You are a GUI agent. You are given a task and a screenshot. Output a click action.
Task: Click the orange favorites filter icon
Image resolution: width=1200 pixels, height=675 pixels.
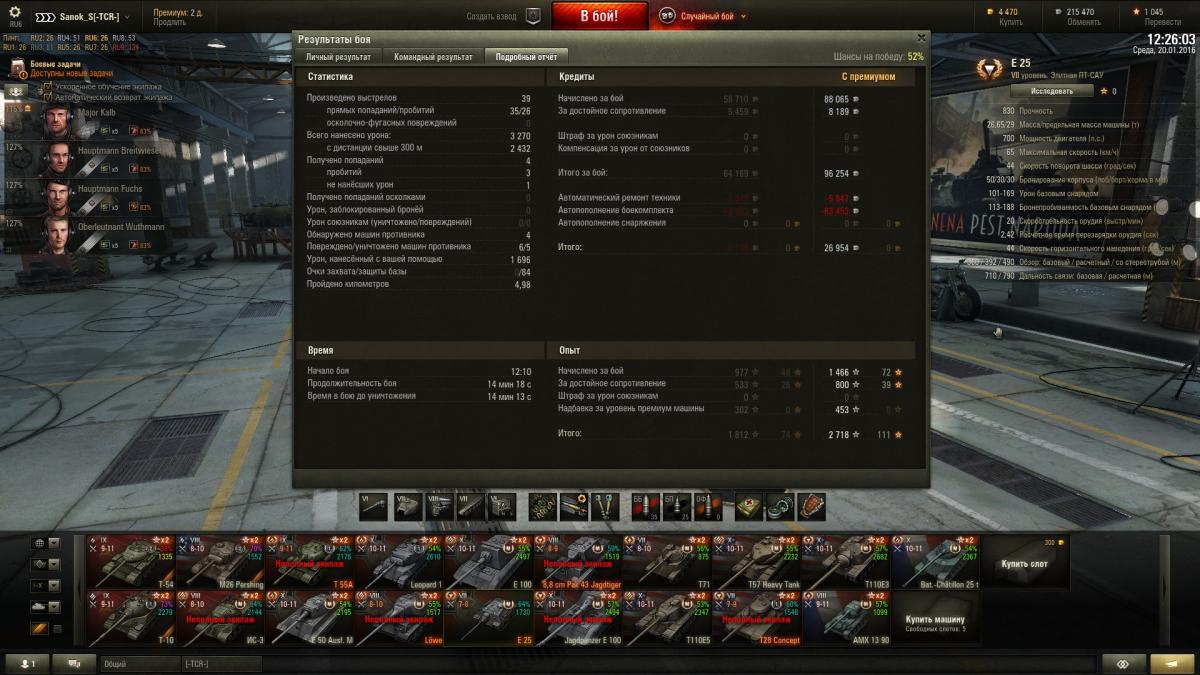[x=40, y=628]
